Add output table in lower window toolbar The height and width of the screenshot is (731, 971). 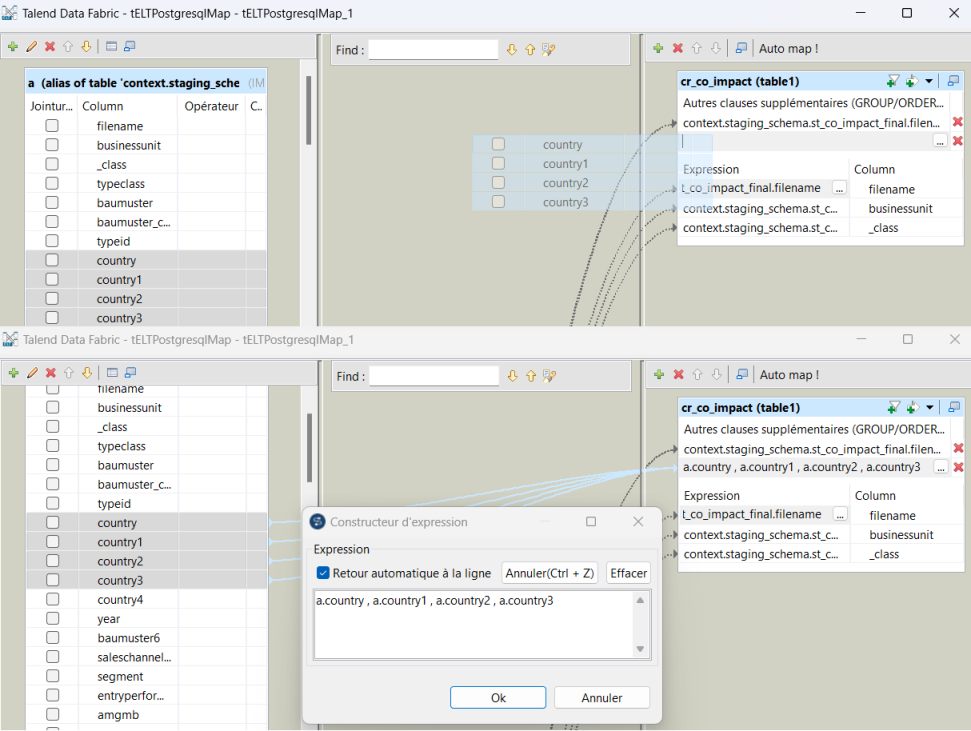coord(659,375)
